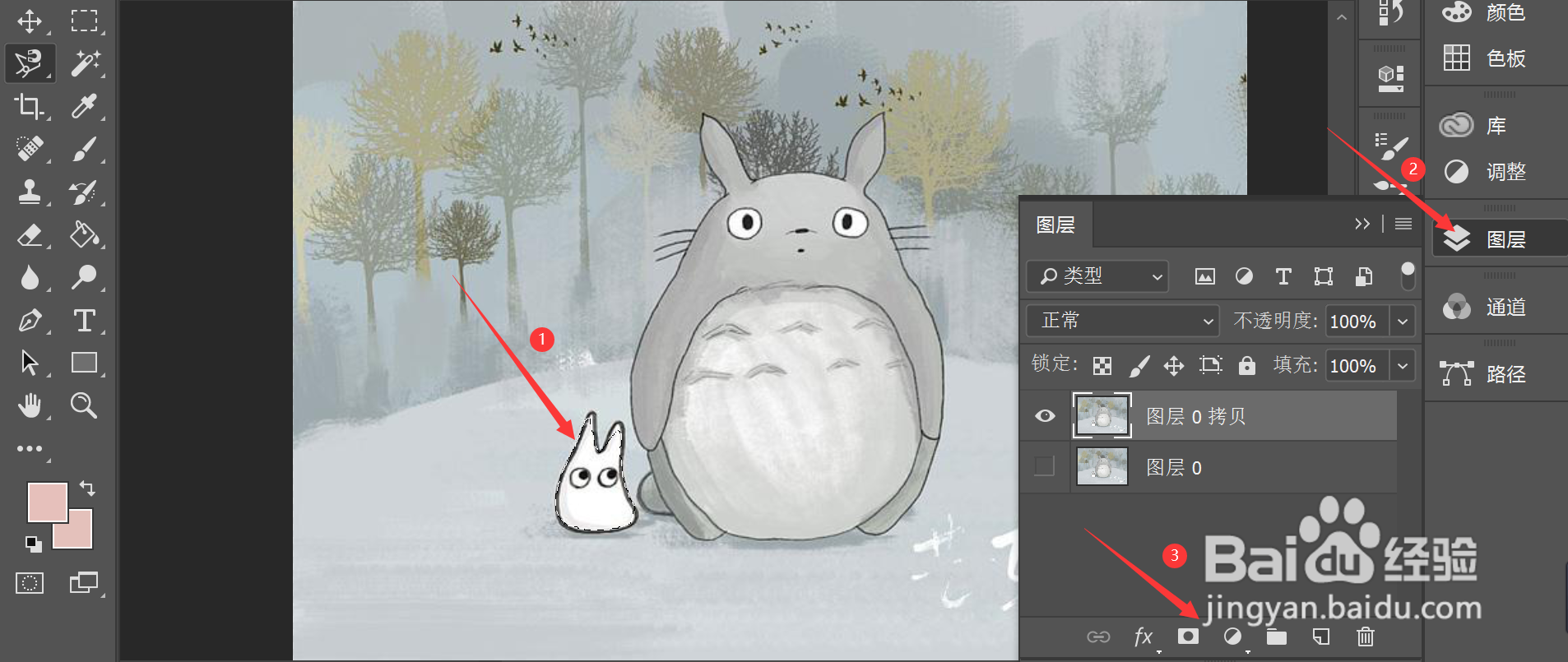The height and width of the screenshot is (662, 1568).
Task: Reset default foreground and background colors
Action: pyautogui.click(x=33, y=544)
